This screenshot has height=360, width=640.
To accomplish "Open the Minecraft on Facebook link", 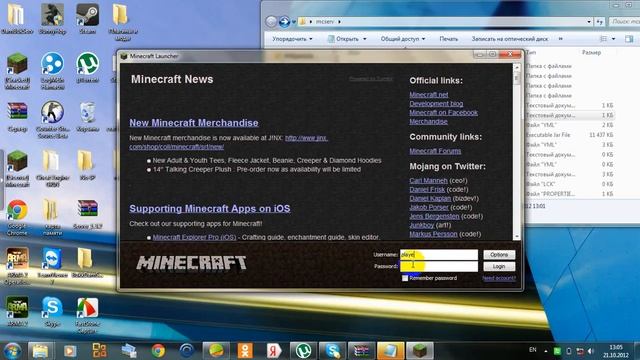I will point(443,113).
